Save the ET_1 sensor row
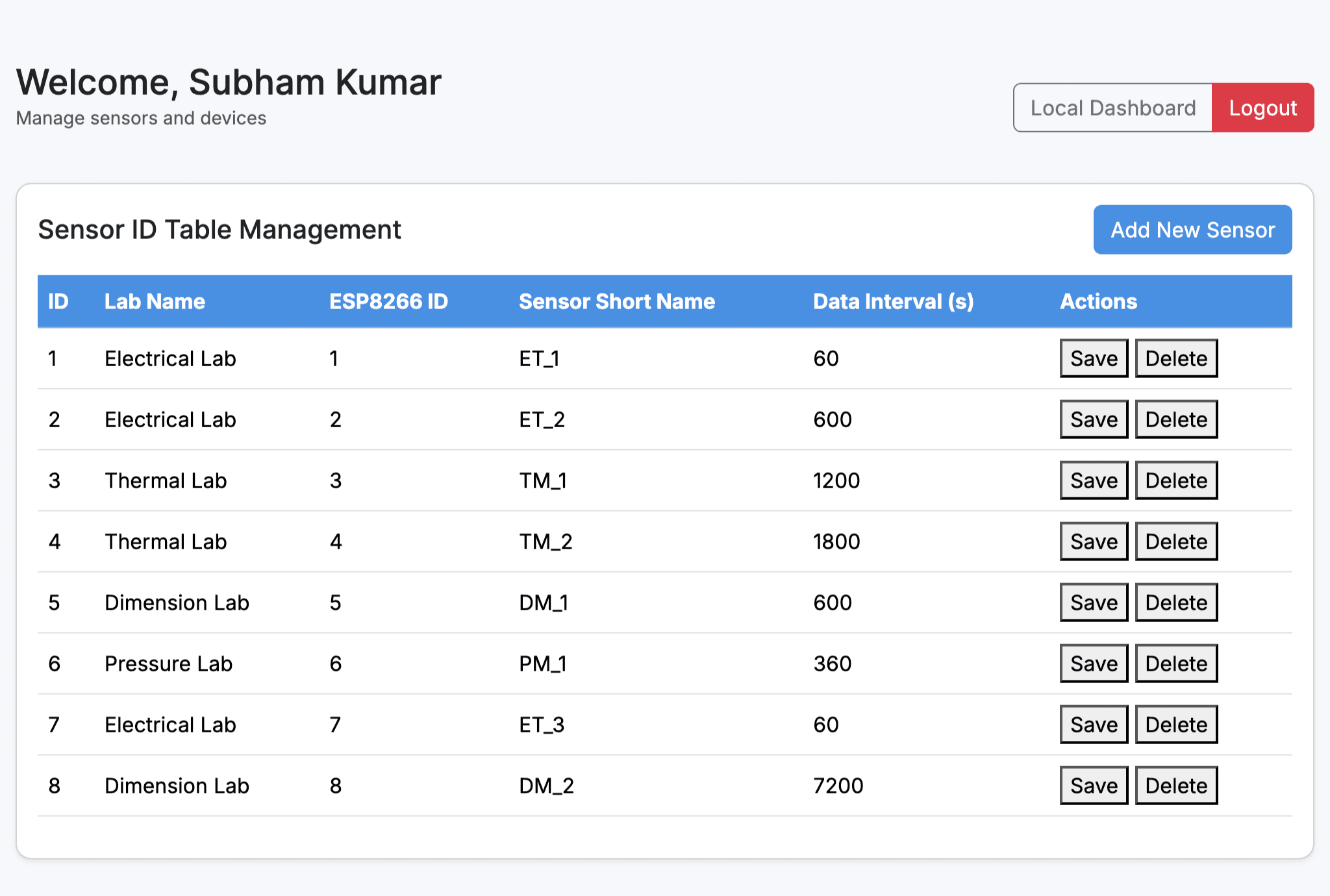Image resolution: width=1330 pixels, height=896 pixels. 1094,358
